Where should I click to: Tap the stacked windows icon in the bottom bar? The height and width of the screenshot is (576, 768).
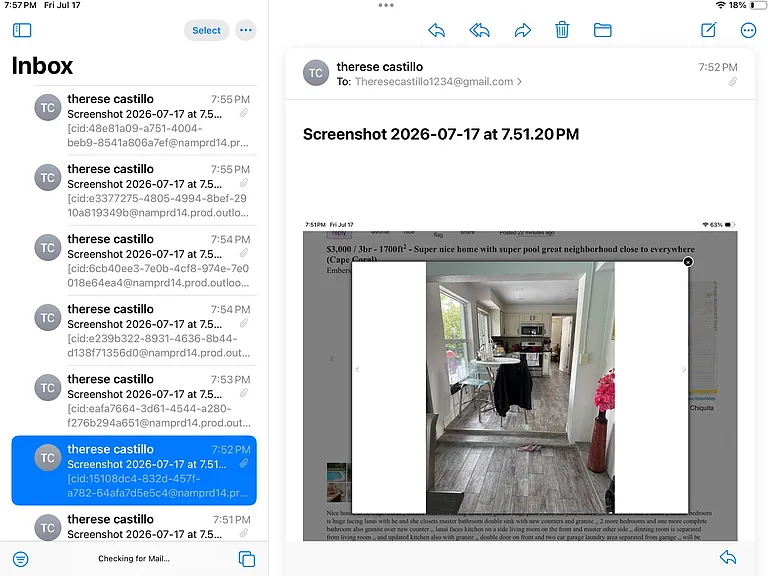pos(247,559)
